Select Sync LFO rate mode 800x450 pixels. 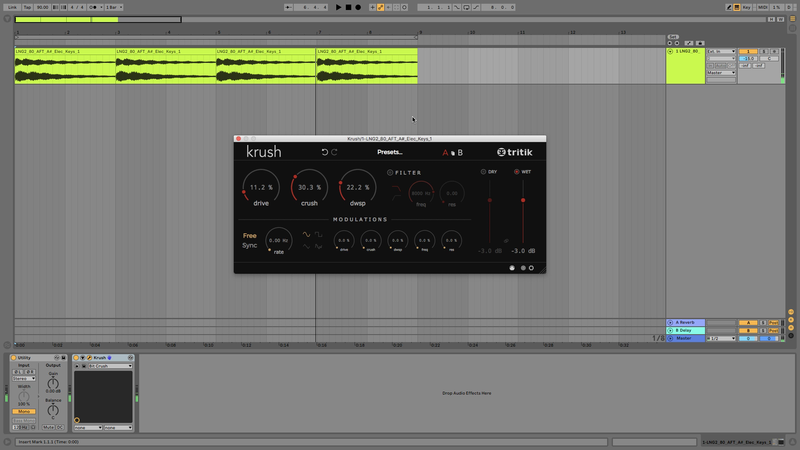(249, 245)
